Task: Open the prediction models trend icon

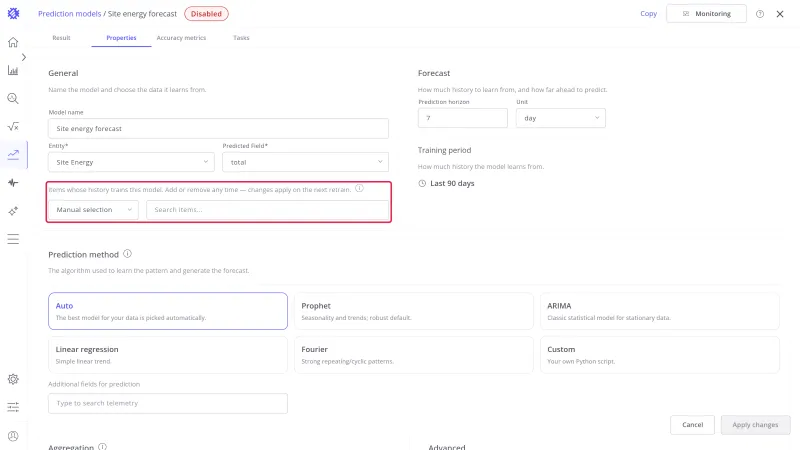Action: click(13, 155)
